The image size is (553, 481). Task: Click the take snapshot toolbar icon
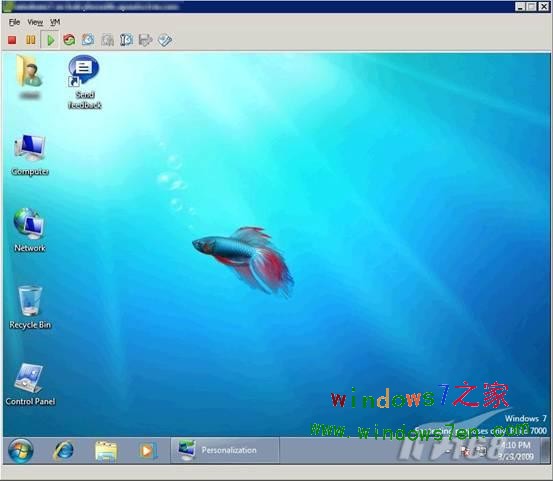pyautogui.click(x=88, y=39)
